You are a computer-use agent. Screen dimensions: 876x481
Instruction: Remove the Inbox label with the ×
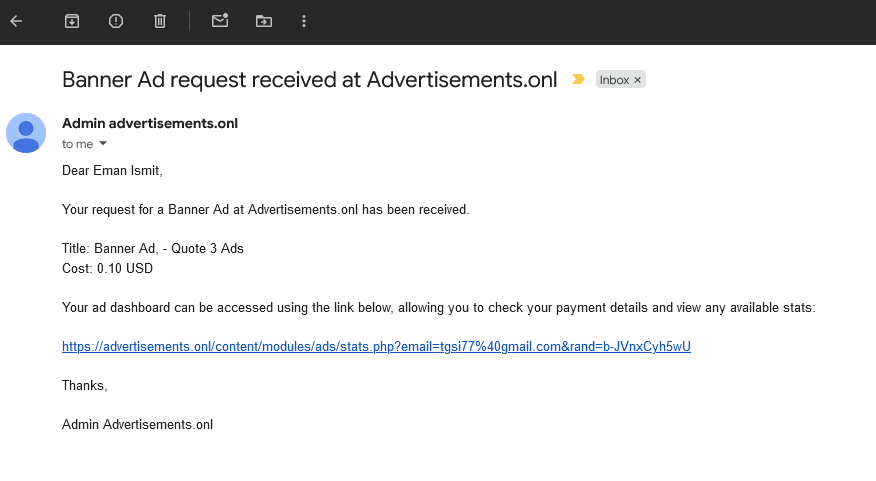[x=638, y=80]
